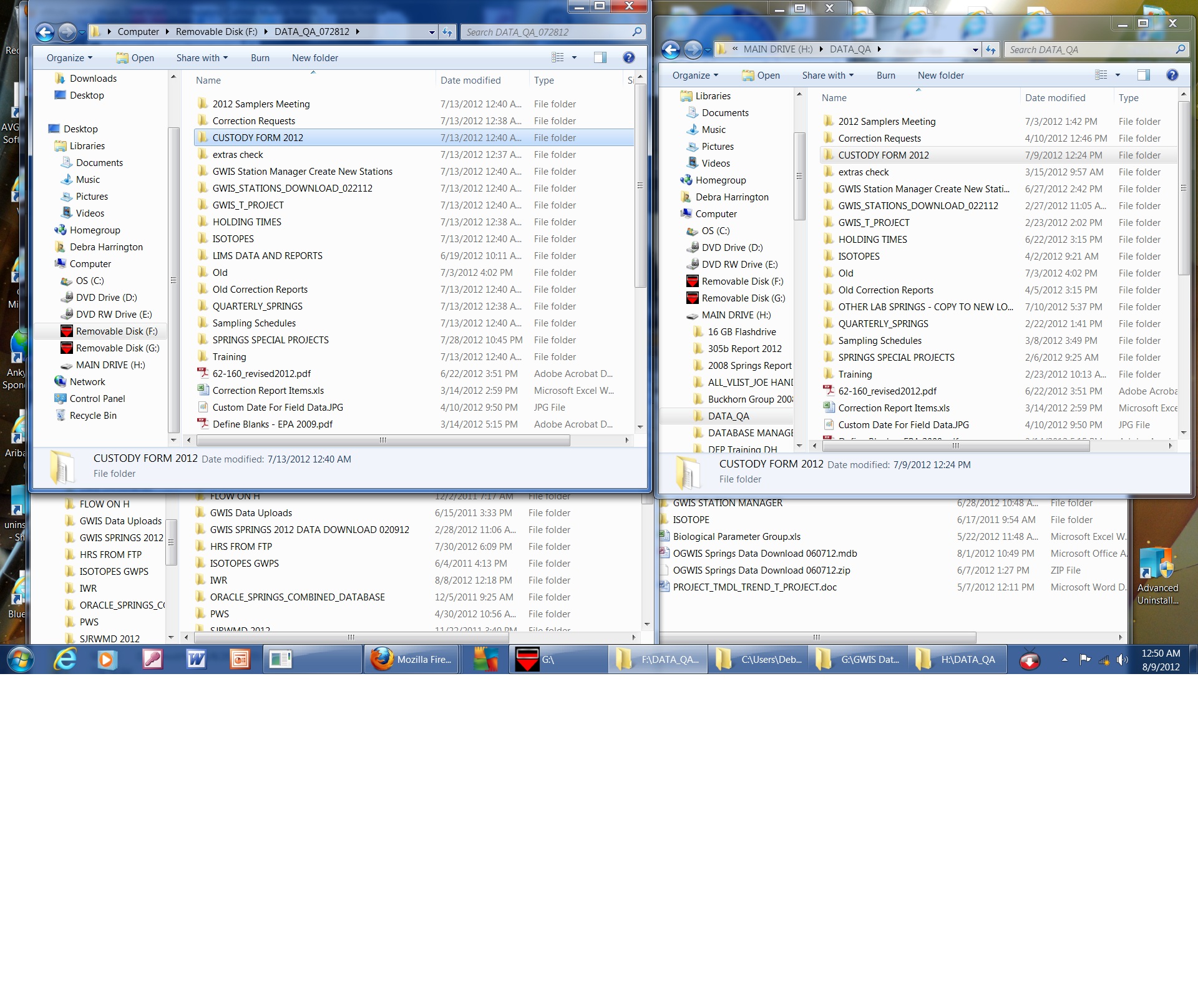Expand the Share with dropdown in the left window
The width and height of the screenshot is (1198, 1008).
pyautogui.click(x=202, y=57)
